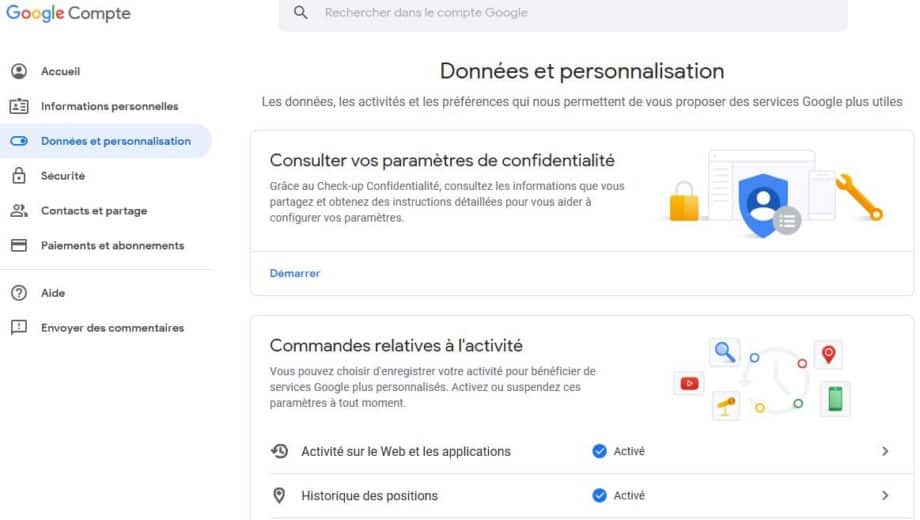
Task: Open the Aide link
Action: pyautogui.click(x=53, y=293)
